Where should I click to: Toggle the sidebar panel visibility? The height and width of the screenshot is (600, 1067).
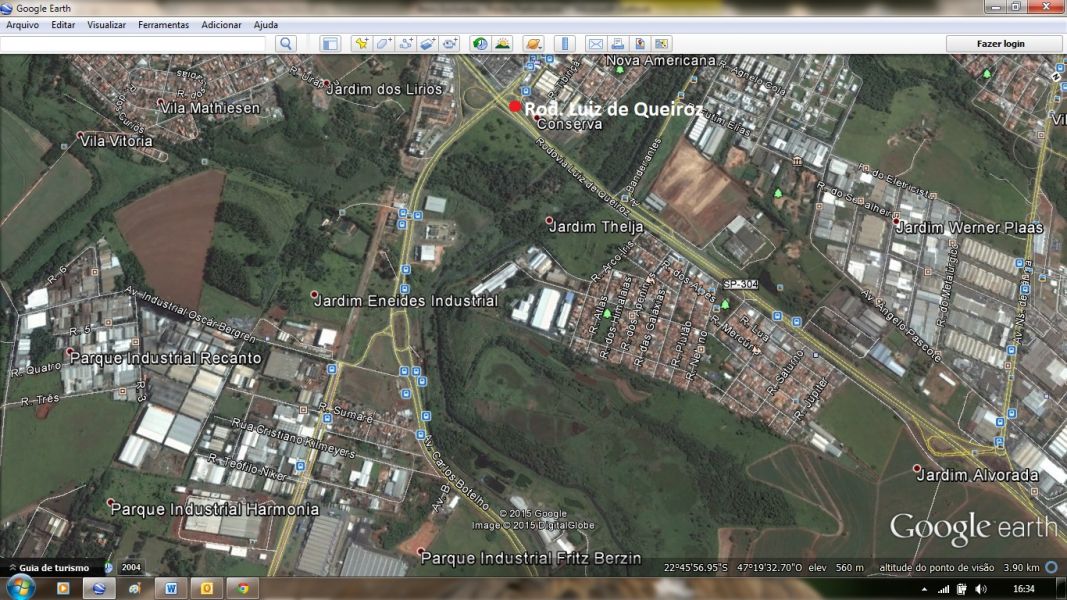(x=330, y=44)
